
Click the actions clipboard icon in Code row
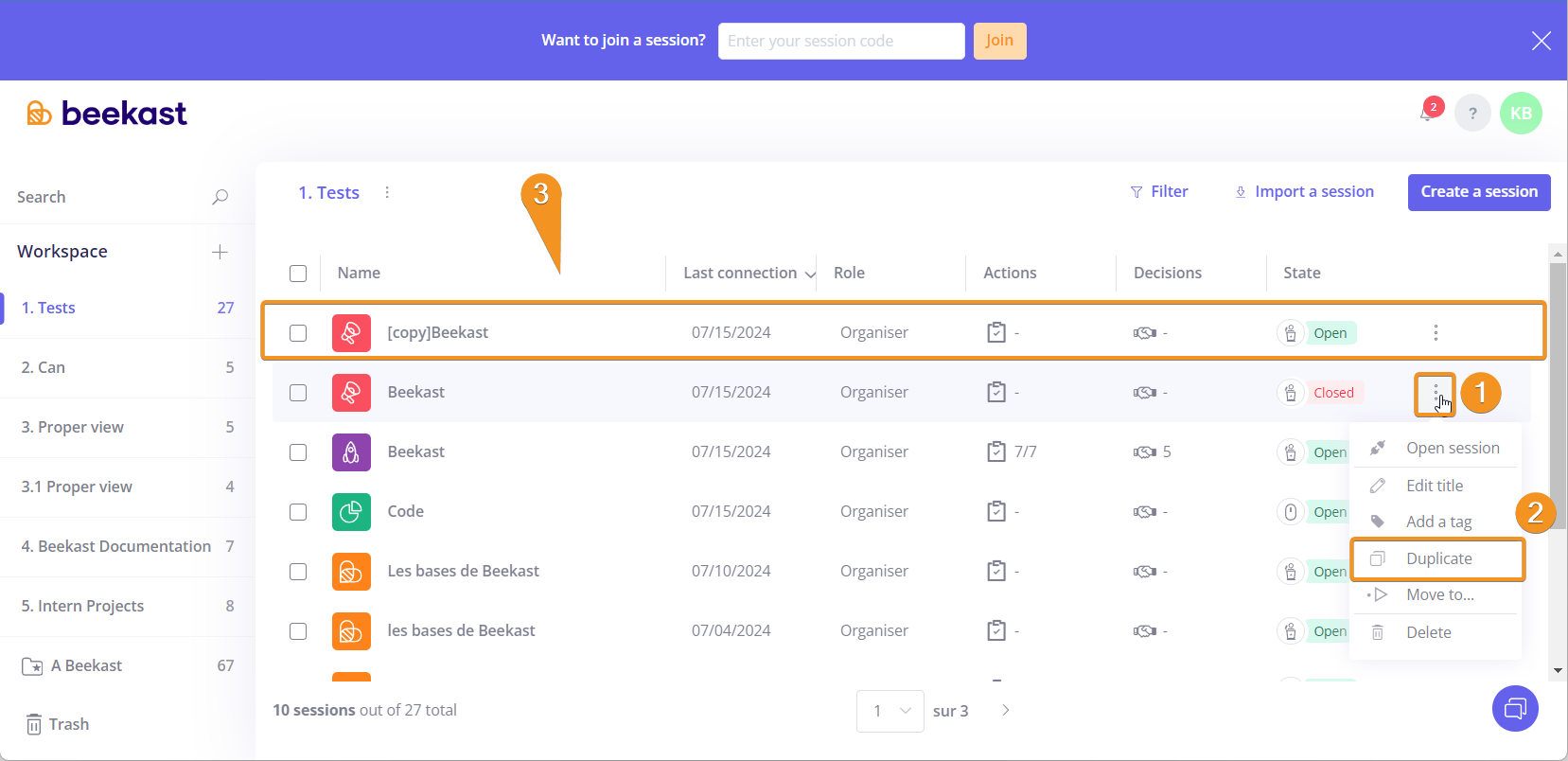(996, 511)
